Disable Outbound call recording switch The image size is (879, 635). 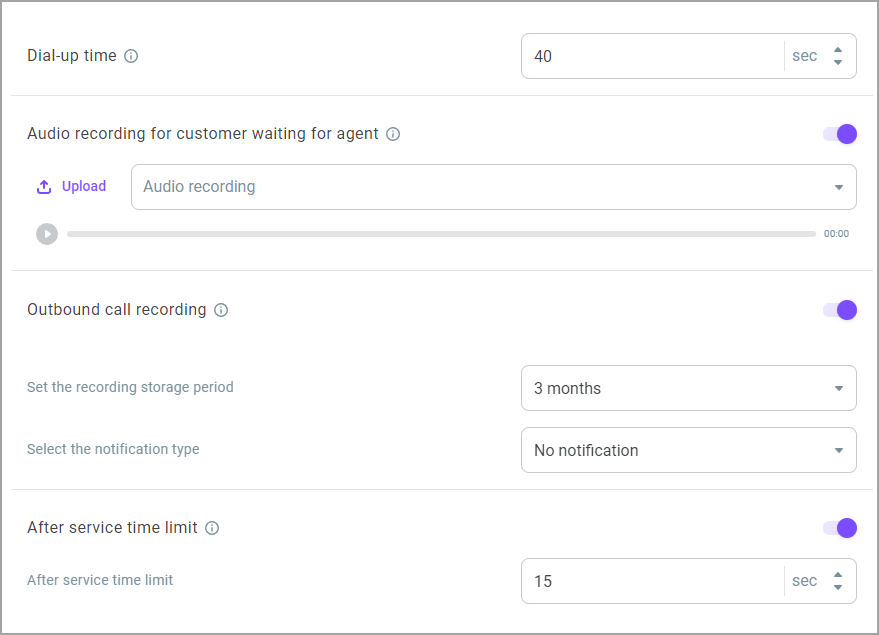(x=840, y=310)
